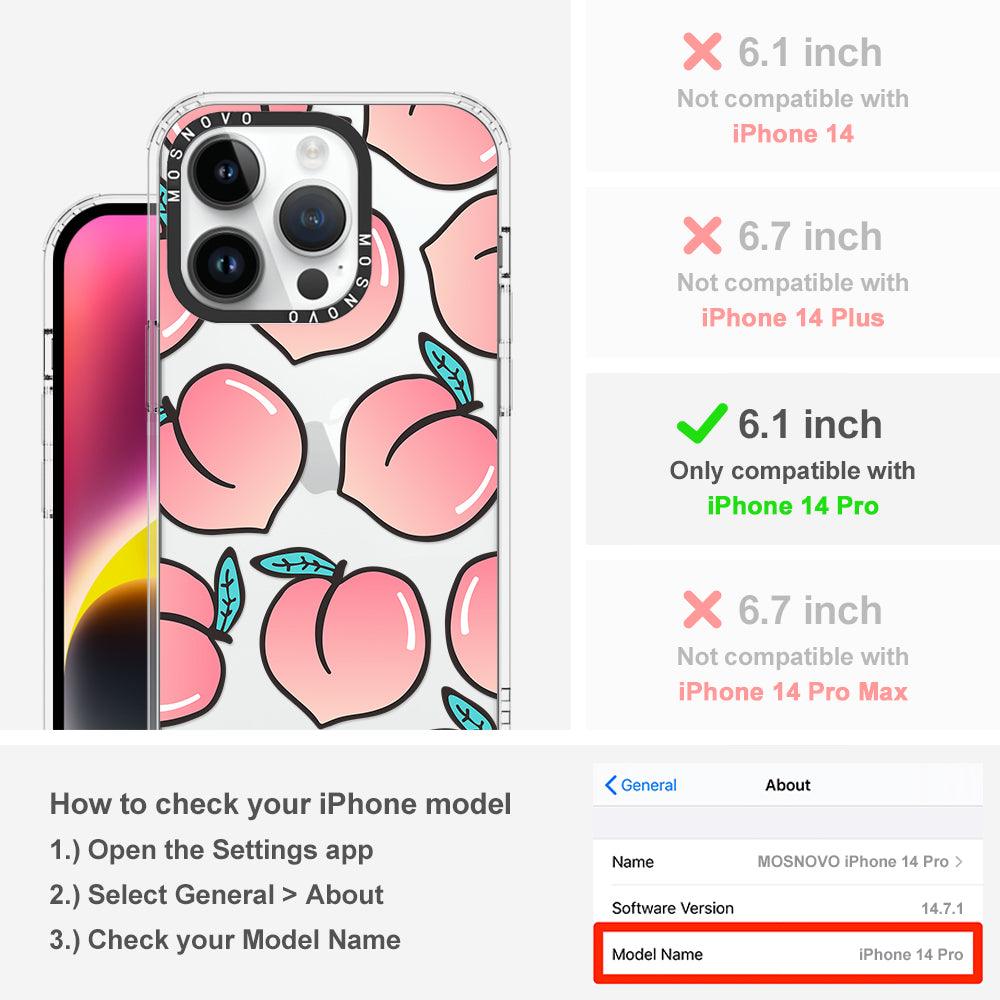Click the MOSNOVO iPhone 14 Pro name value
This screenshot has height=1000, width=1000.
tap(853, 862)
